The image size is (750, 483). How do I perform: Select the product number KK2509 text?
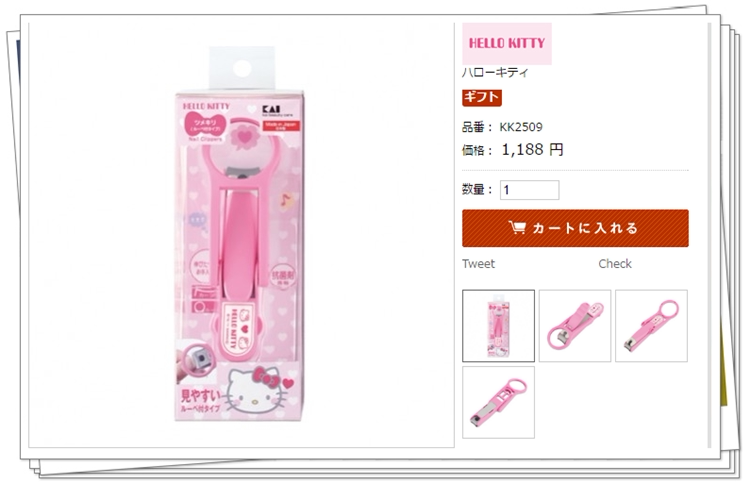click(x=521, y=127)
